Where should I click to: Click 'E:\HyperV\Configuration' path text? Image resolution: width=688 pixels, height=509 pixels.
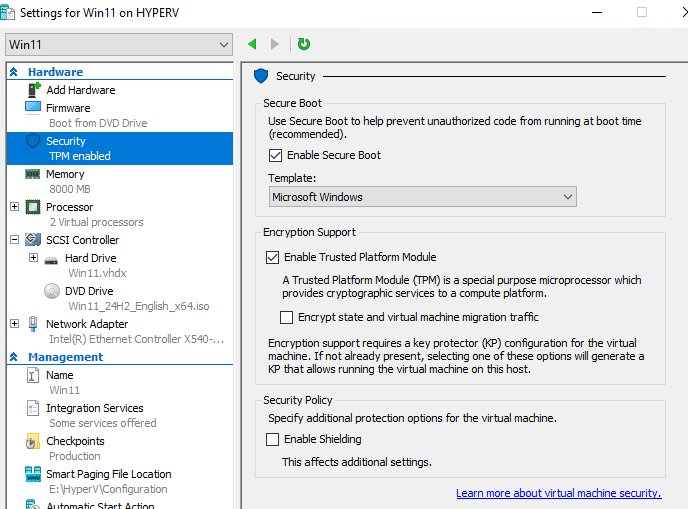108,489
